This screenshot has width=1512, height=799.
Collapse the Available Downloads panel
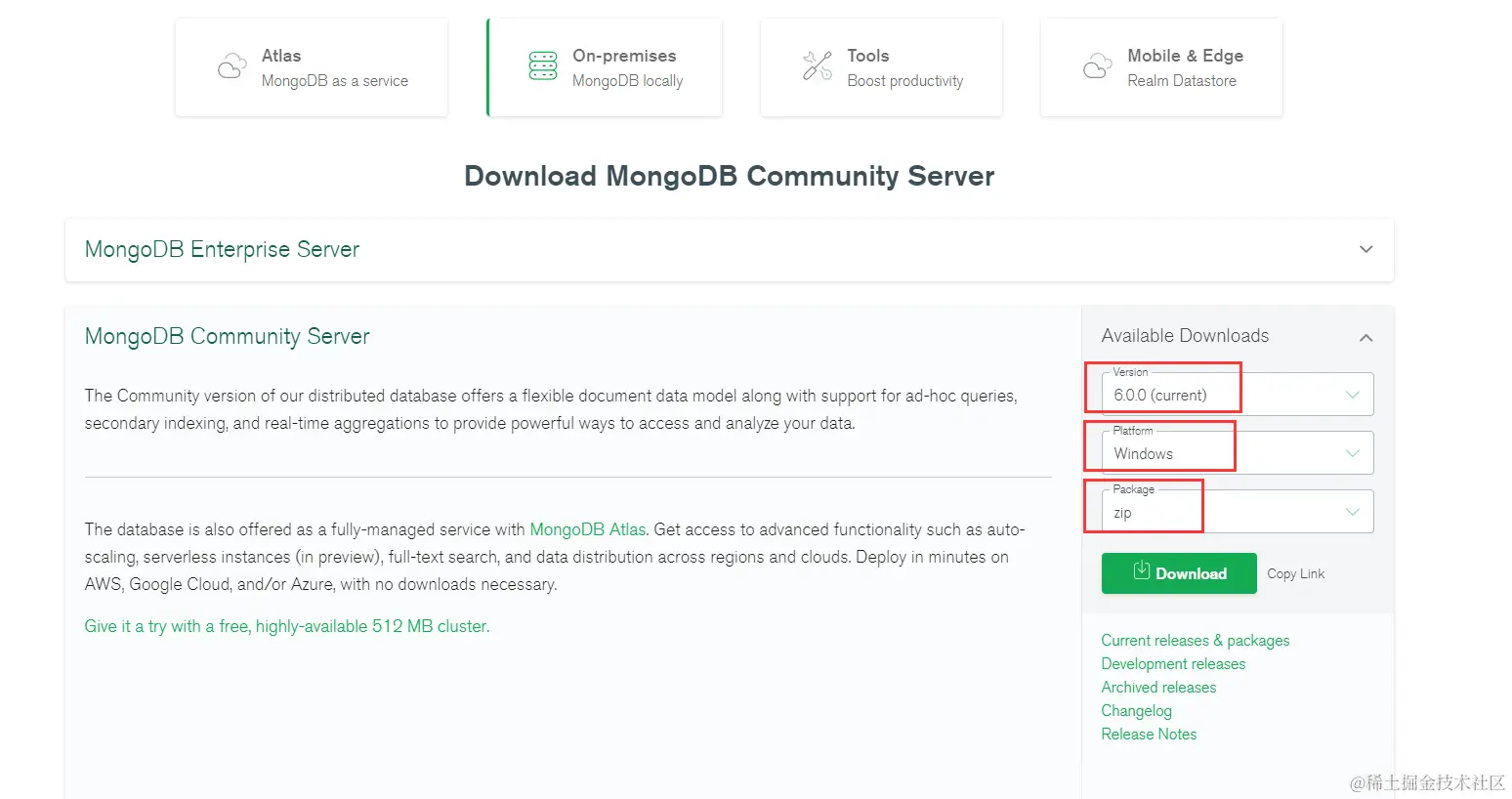click(x=1365, y=337)
